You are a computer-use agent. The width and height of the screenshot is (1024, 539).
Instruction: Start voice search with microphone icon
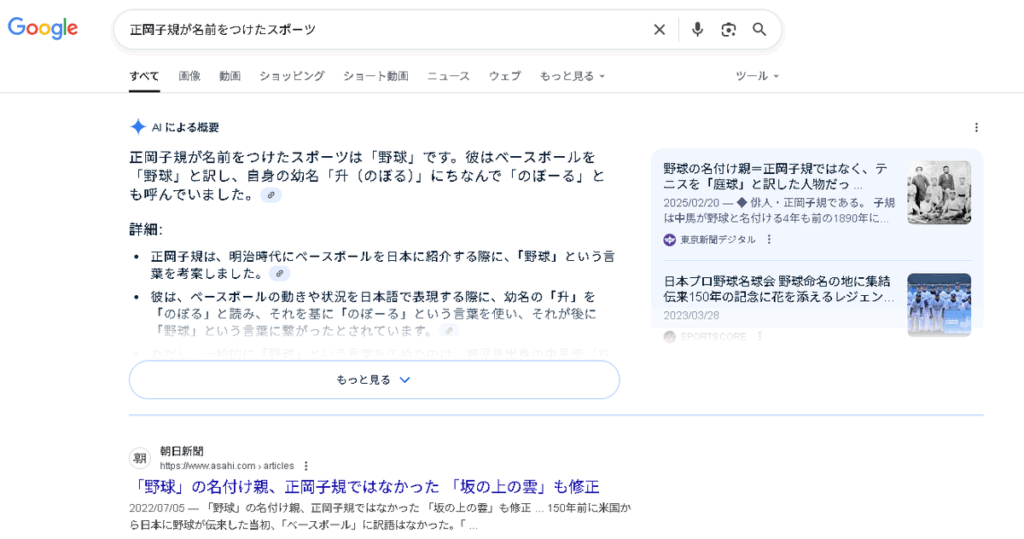tap(697, 30)
